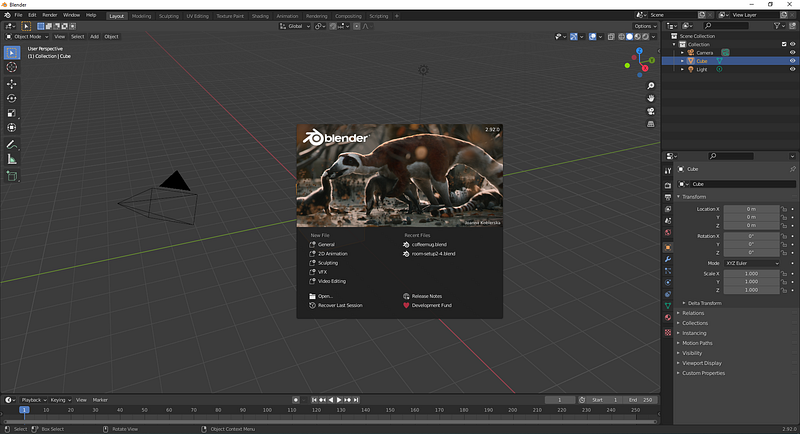Select the Rotate tool
The image size is (800, 434).
[x=12, y=98]
